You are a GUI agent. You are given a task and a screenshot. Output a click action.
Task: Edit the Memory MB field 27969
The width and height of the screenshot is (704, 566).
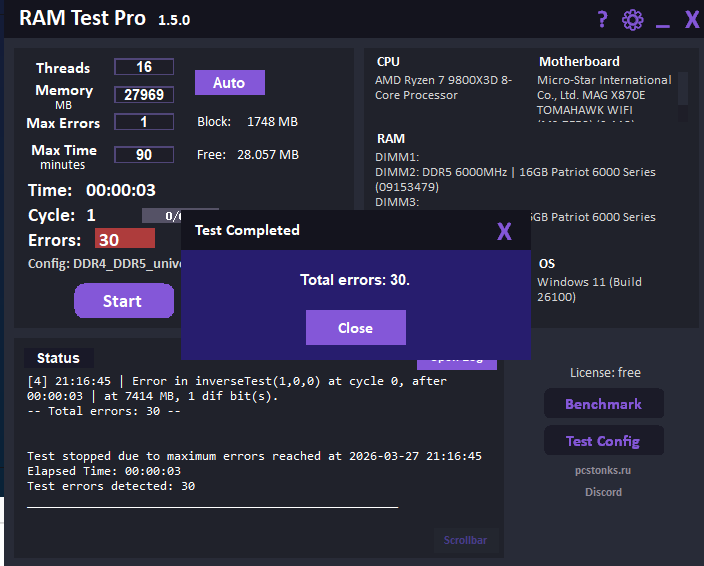144,95
